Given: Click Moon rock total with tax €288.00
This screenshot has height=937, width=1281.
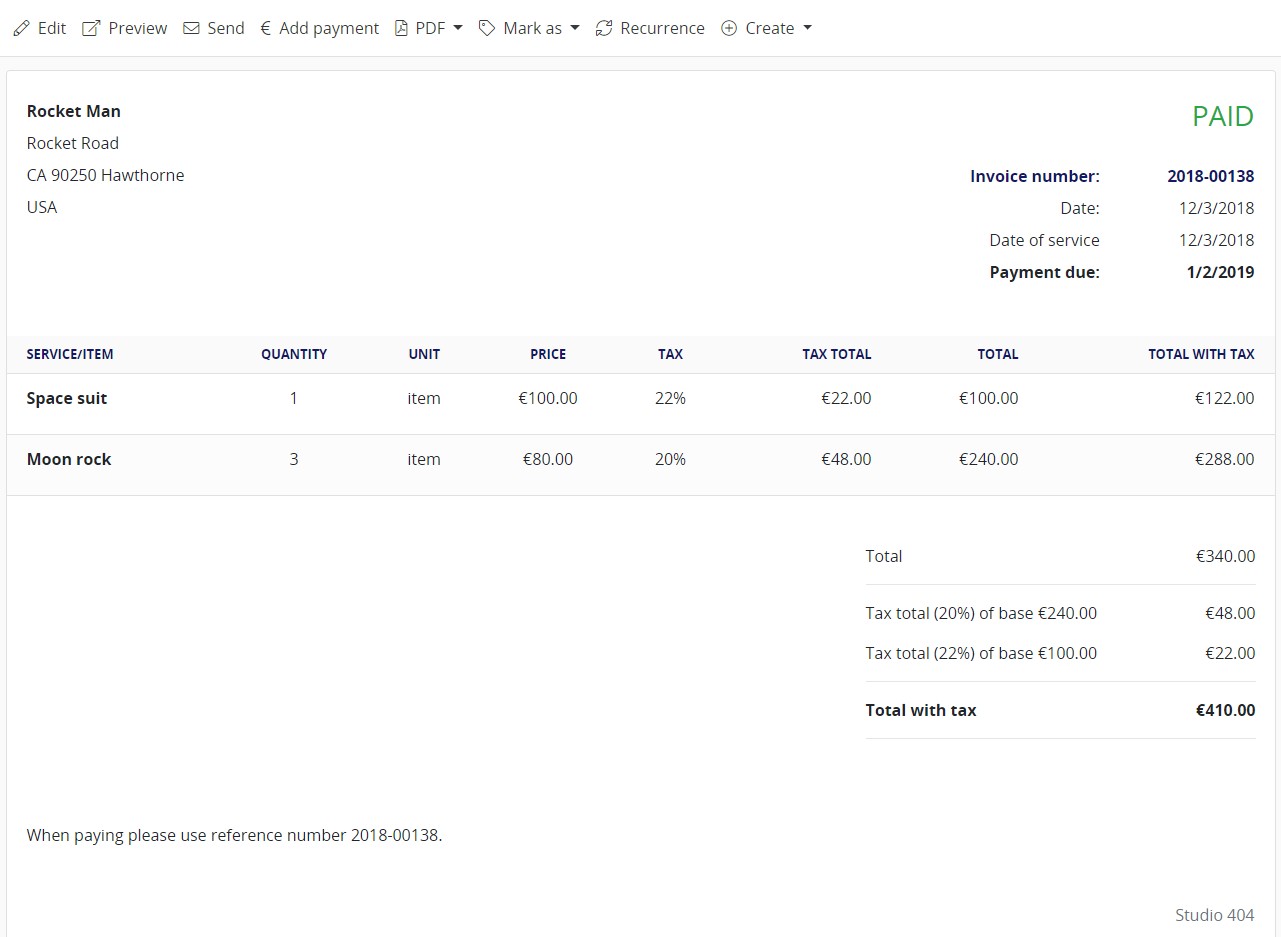Looking at the screenshot, I should point(1225,459).
